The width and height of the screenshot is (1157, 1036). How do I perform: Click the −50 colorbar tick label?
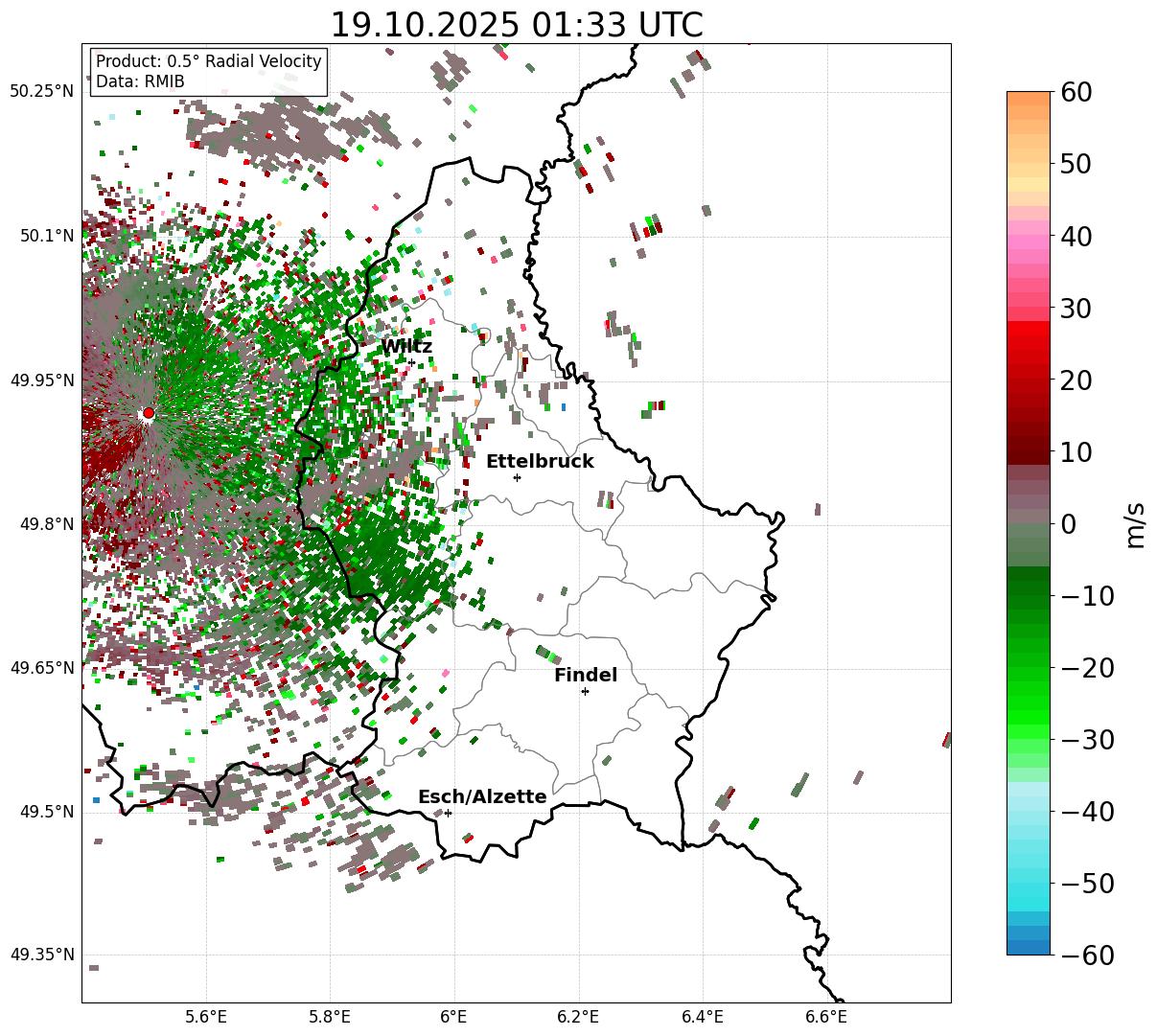1087,883
